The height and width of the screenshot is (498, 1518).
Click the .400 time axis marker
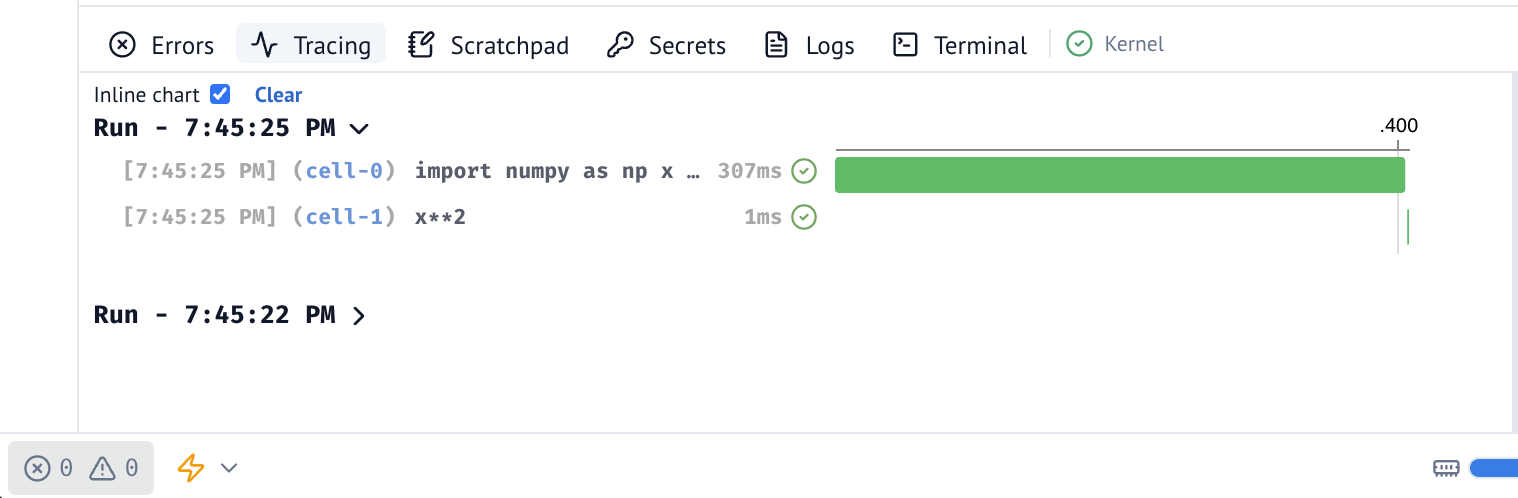(1398, 126)
